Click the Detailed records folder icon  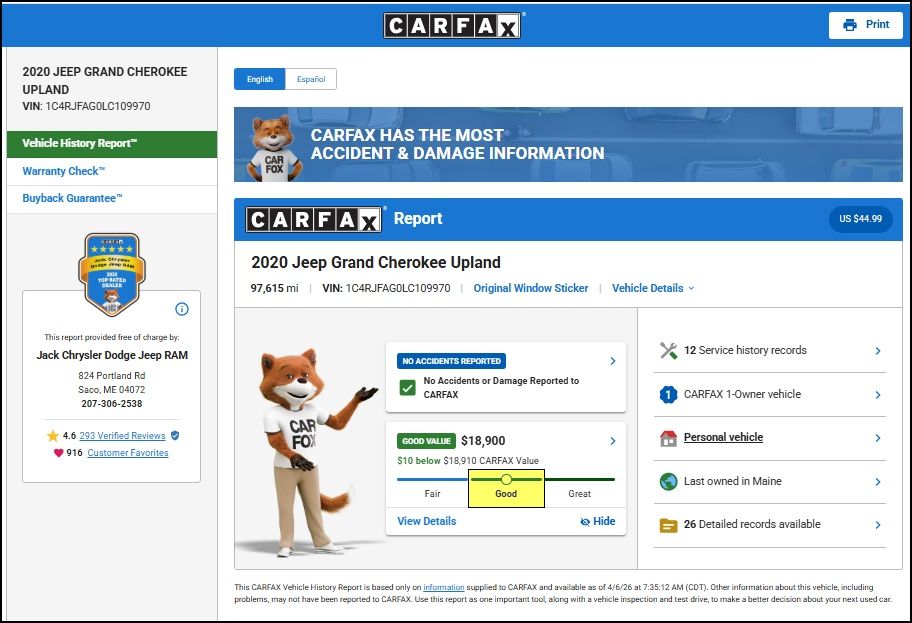pos(669,525)
